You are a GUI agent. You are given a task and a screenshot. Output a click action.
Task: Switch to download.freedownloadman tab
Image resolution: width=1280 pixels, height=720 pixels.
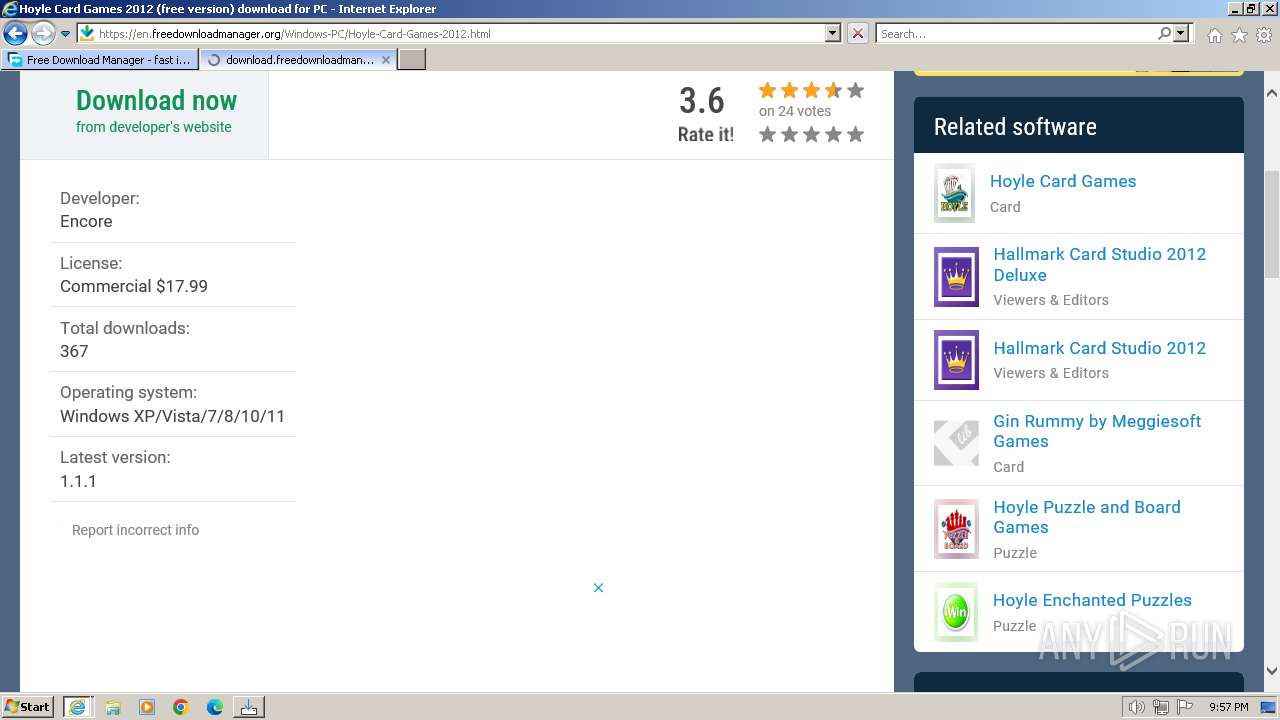point(290,60)
